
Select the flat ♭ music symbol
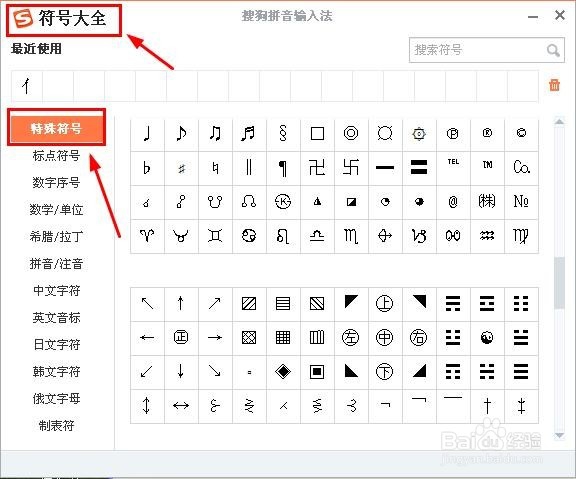coord(147,168)
